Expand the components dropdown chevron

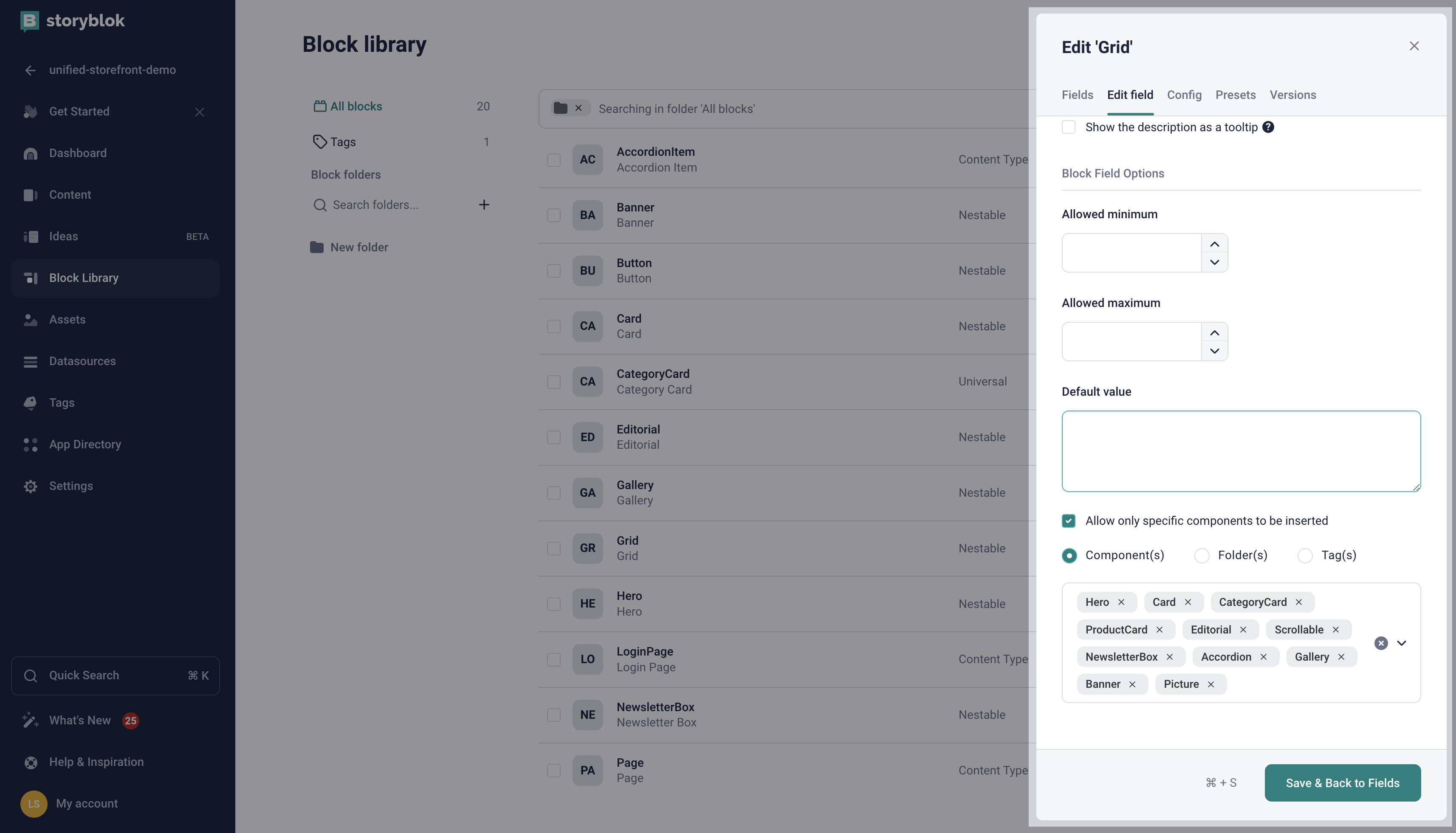pos(1402,643)
